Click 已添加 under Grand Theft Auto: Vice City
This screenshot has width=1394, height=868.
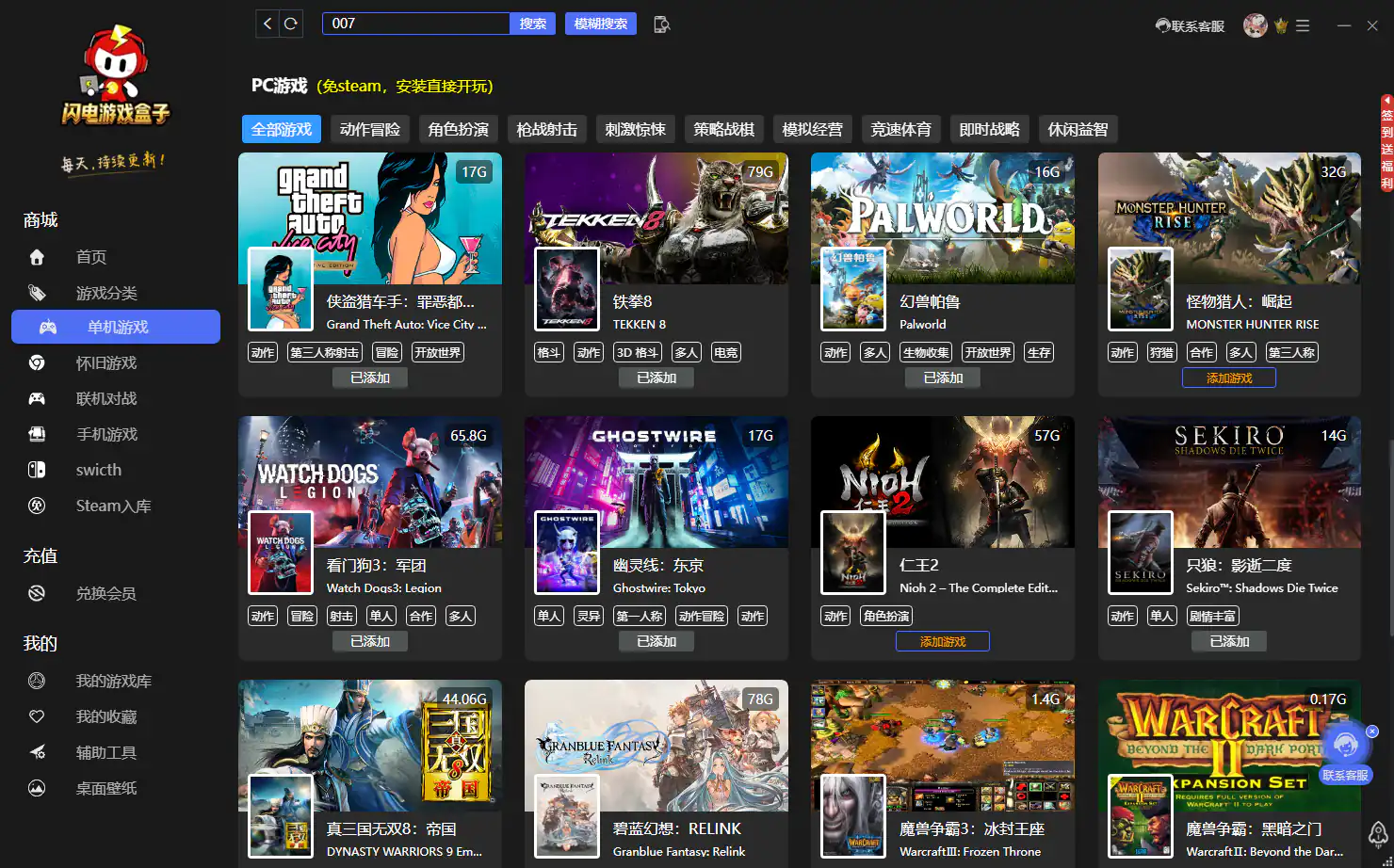[370, 378]
